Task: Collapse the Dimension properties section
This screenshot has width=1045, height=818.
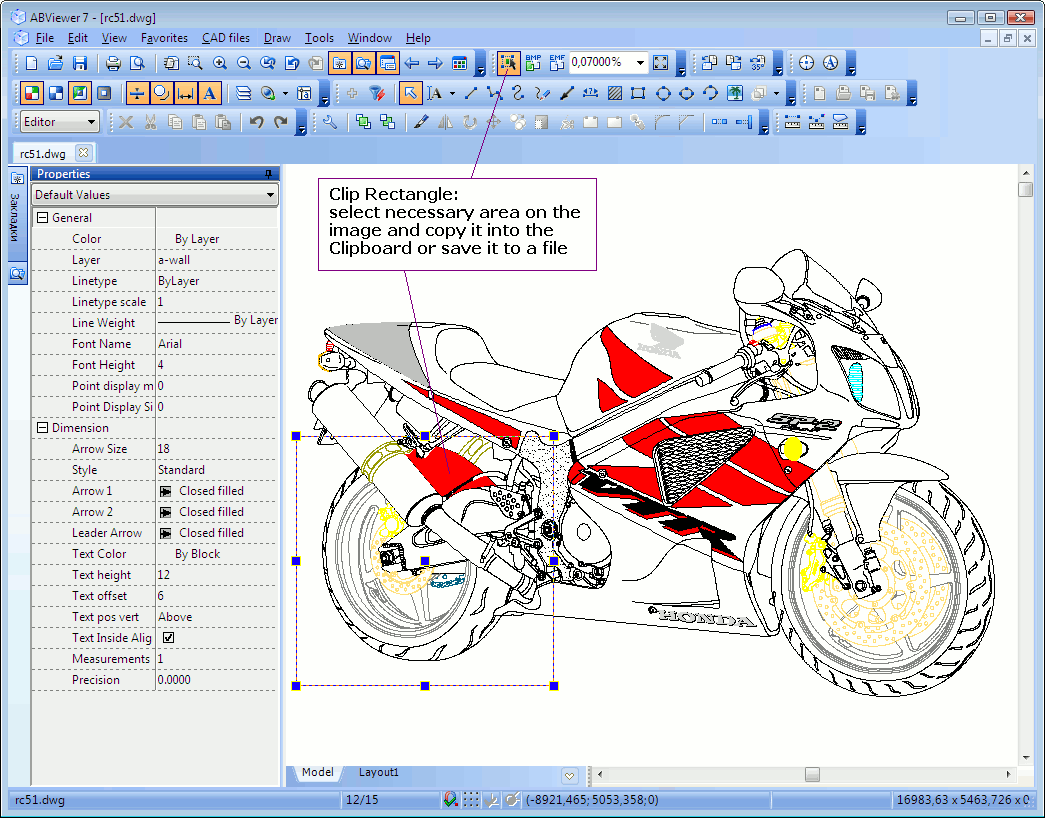Action: (43, 427)
